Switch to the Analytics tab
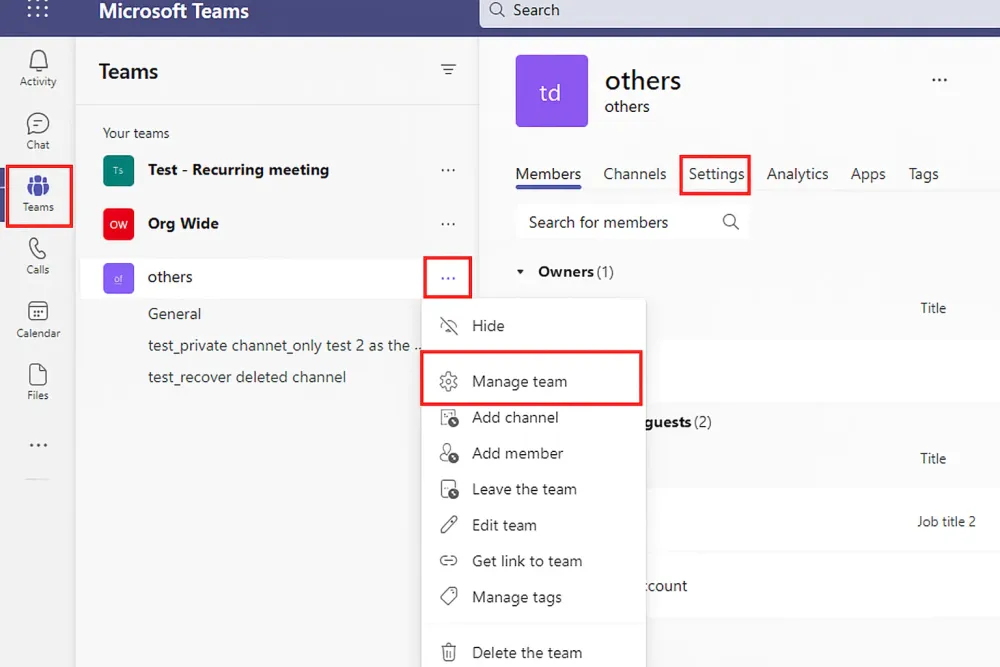Viewport: 1000px width, 667px height. [796, 173]
